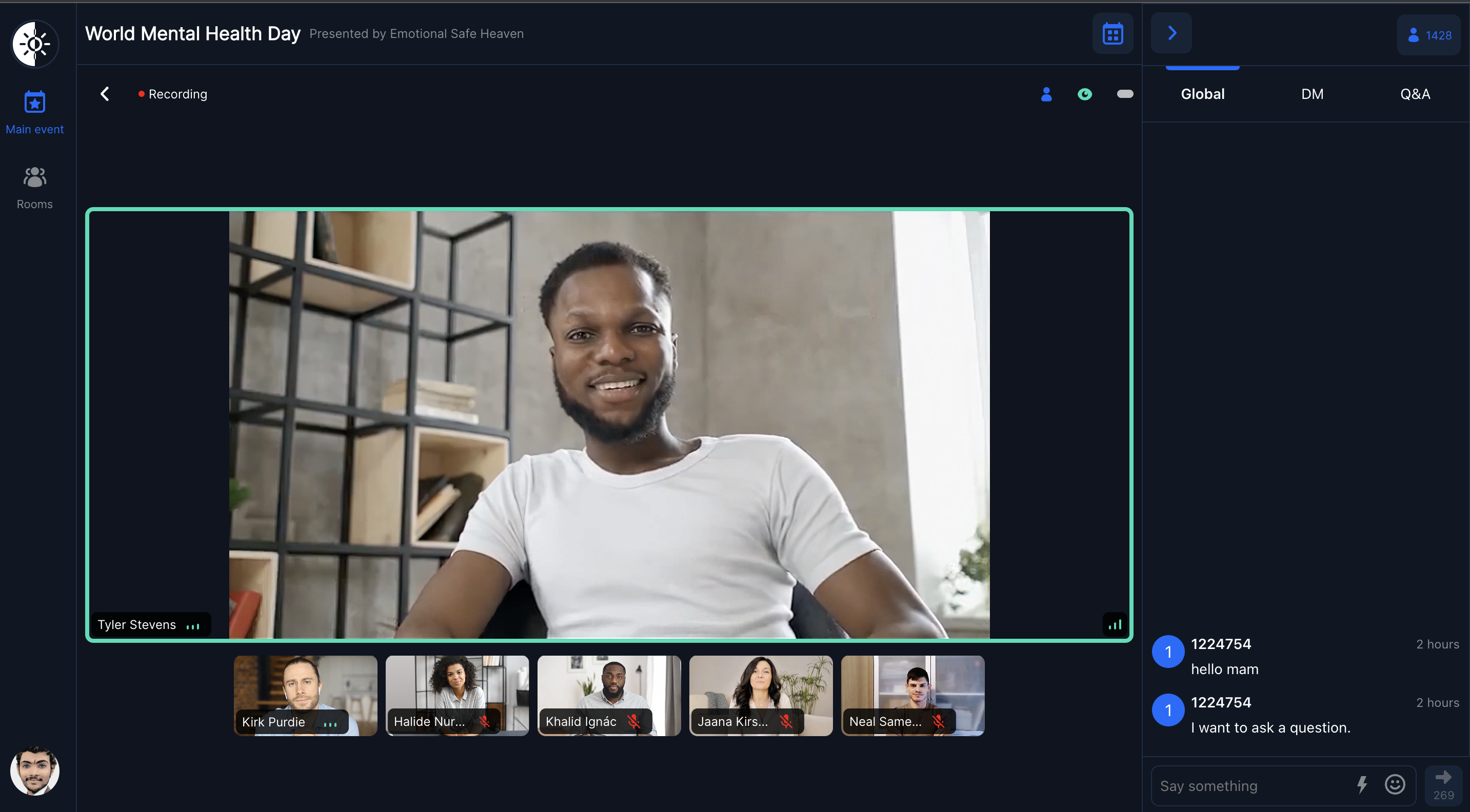The width and height of the screenshot is (1470, 812).
Task: Open Tyler Stevens' options via the ellipsis
Action: [x=193, y=625]
